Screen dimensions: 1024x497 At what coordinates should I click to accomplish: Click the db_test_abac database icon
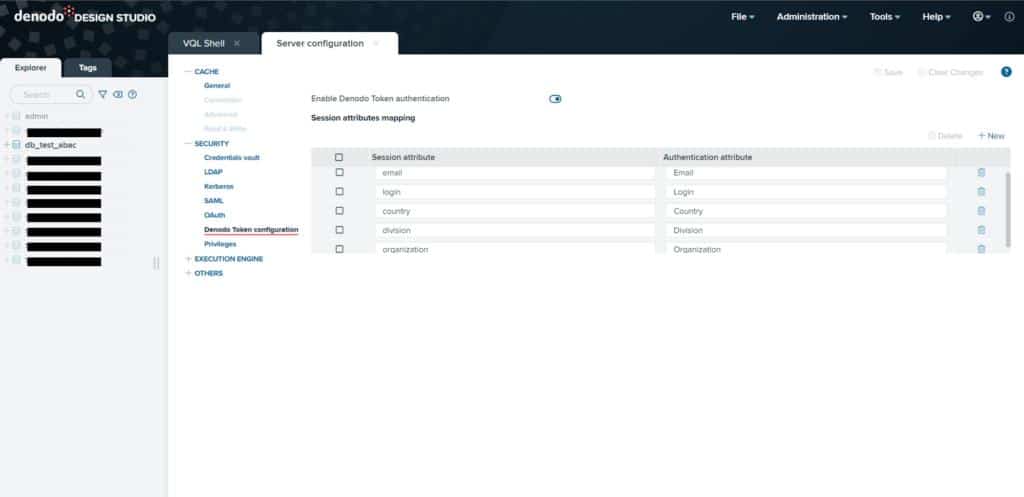(16, 145)
